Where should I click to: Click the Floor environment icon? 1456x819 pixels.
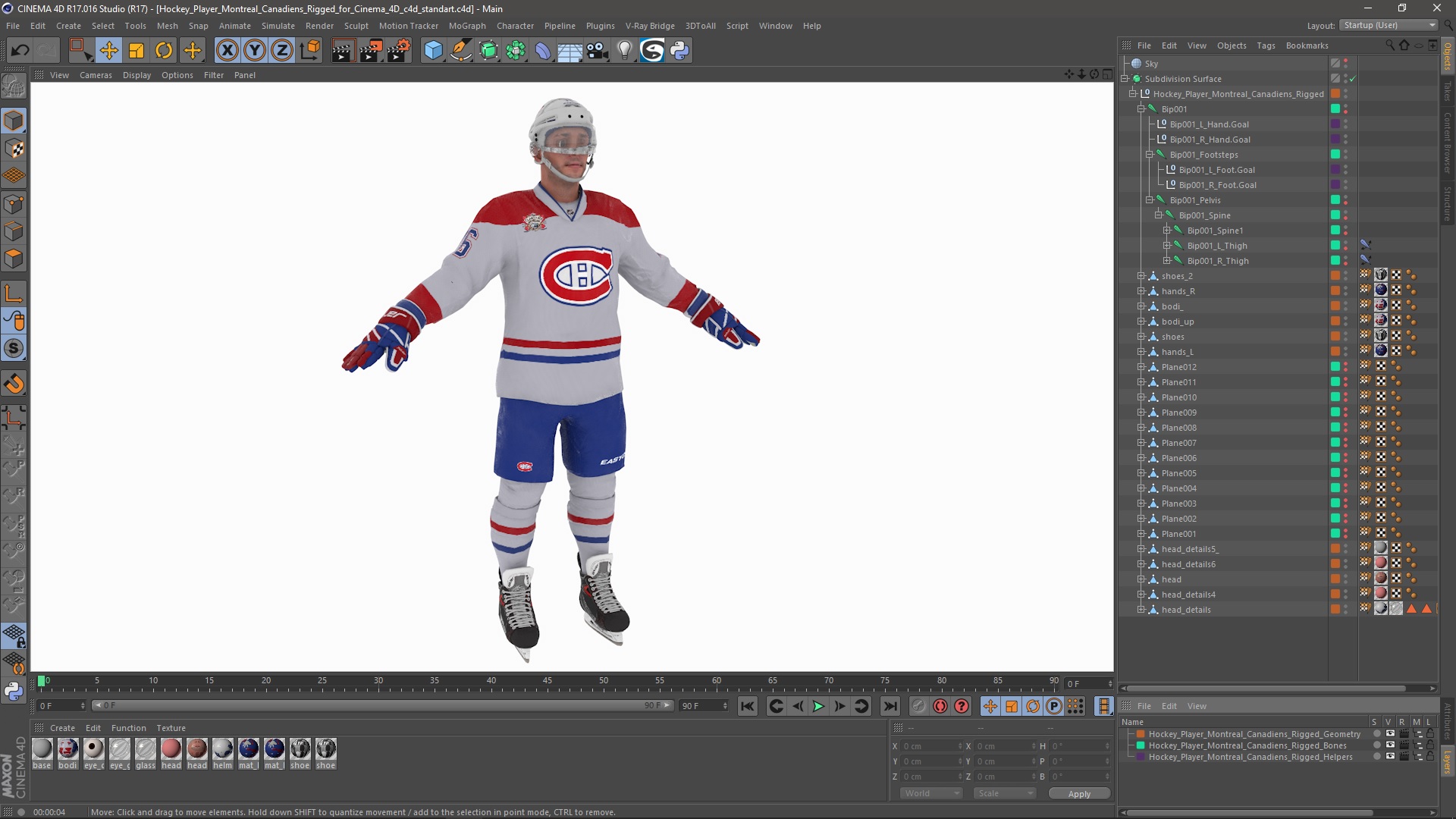tap(570, 51)
